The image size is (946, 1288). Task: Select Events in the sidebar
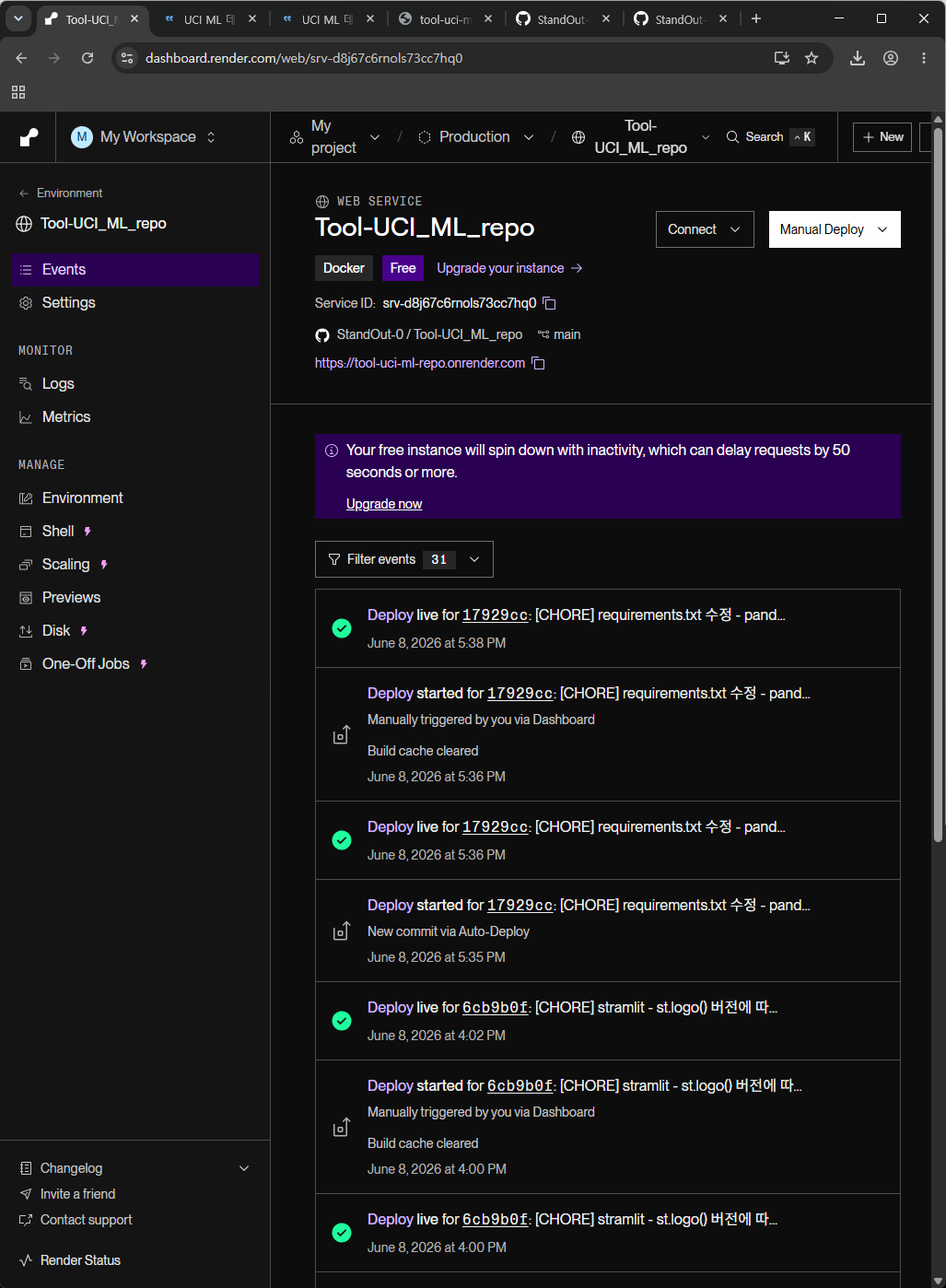(134, 270)
